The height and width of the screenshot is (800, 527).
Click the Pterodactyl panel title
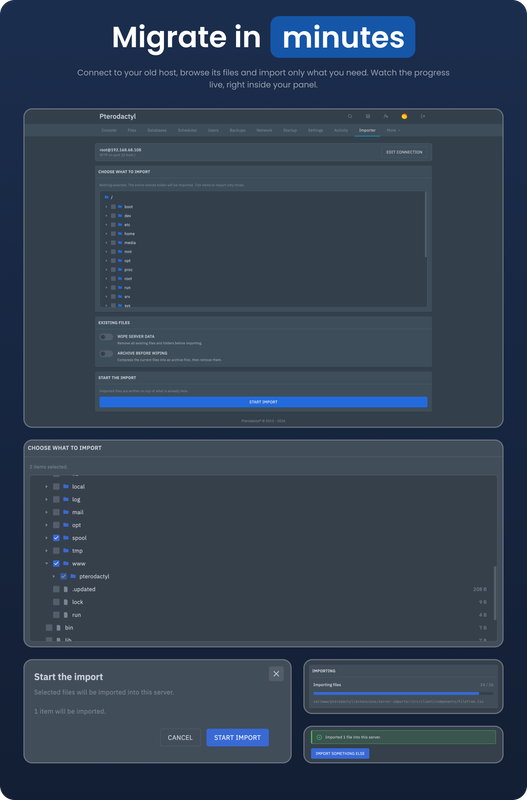[117, 116]
